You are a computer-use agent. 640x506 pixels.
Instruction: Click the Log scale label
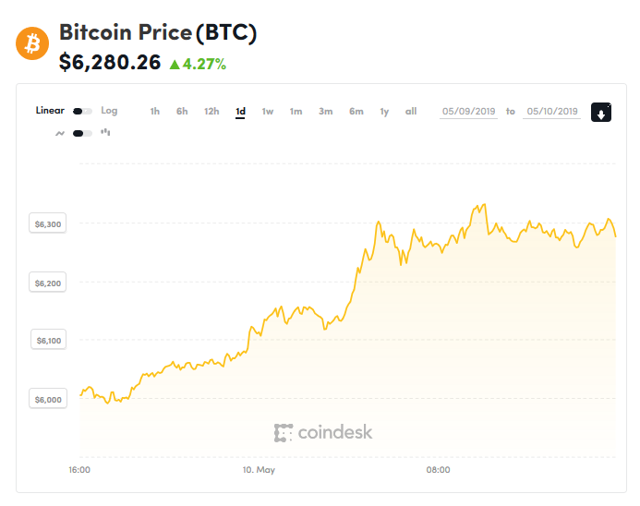pyautogui.click(x=109, y=110)
